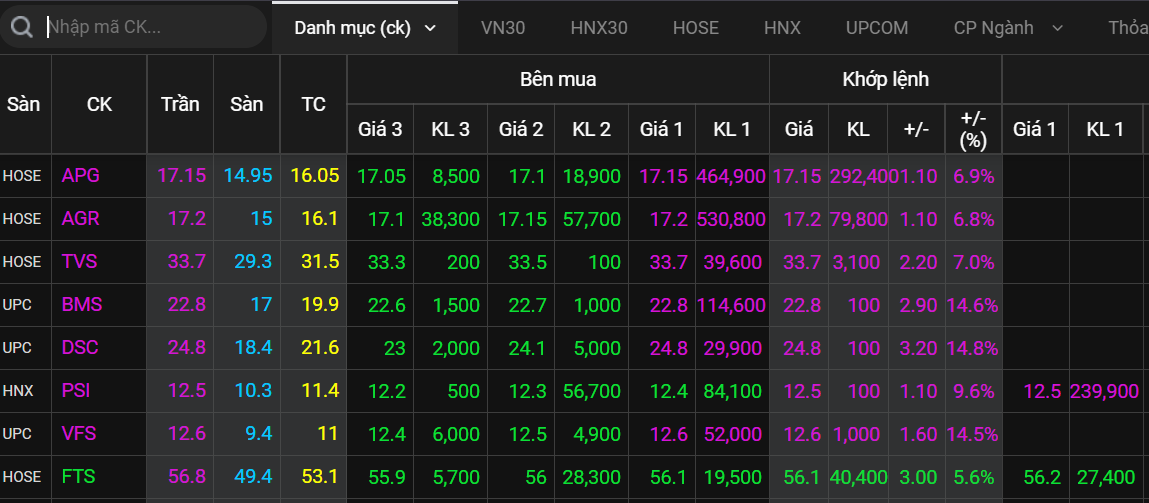The image size is (1149, 503).
Task: Open the BMS stock symbol
Action: point(82,304)
